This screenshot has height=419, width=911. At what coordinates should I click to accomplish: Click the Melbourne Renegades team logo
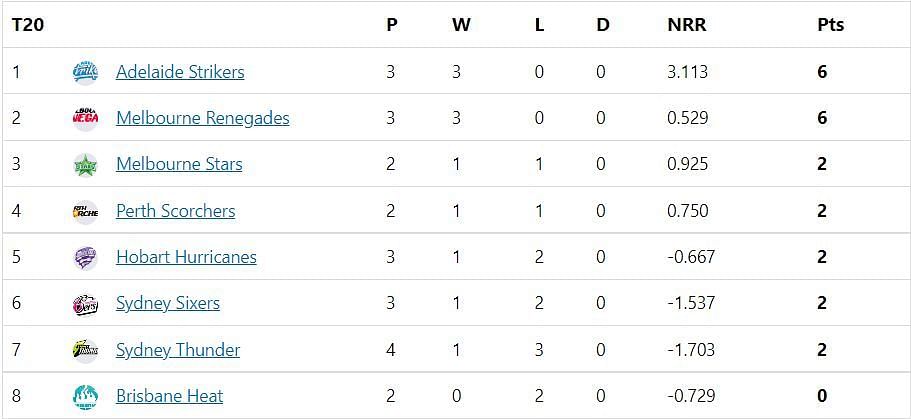click(x=85, y=119)
